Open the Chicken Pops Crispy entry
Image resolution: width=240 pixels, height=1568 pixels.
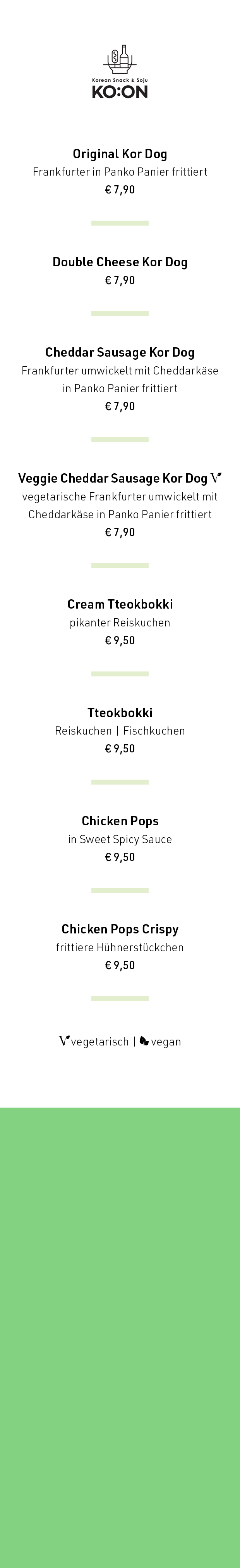(x=120, y=930)
